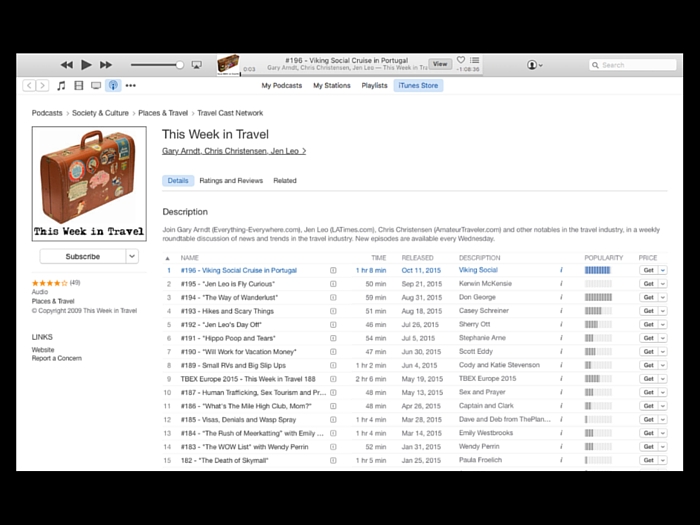This screenshot has width=700, height=525.
Task: Open the authors link Gary Arndt, Chris Christensen
Action: [234, 151]
